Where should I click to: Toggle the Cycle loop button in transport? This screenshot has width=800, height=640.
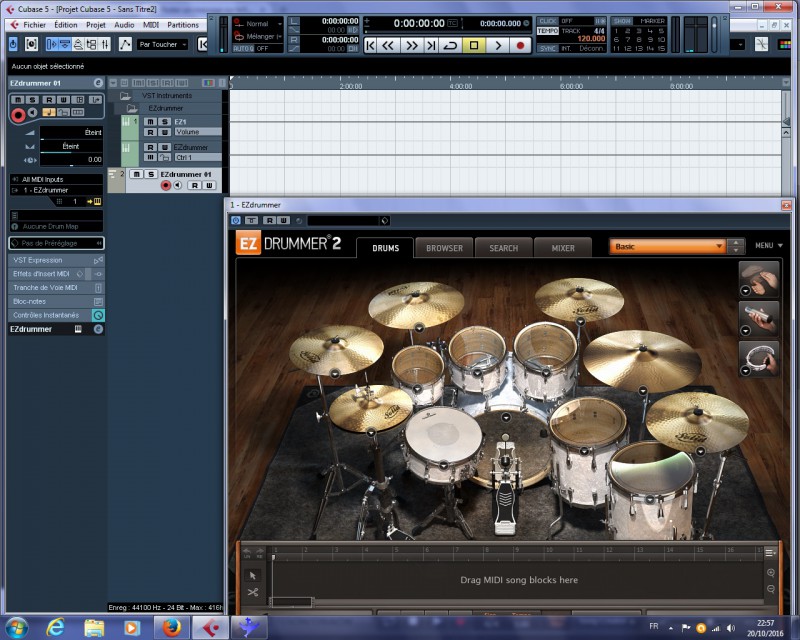tap(451, 45)
